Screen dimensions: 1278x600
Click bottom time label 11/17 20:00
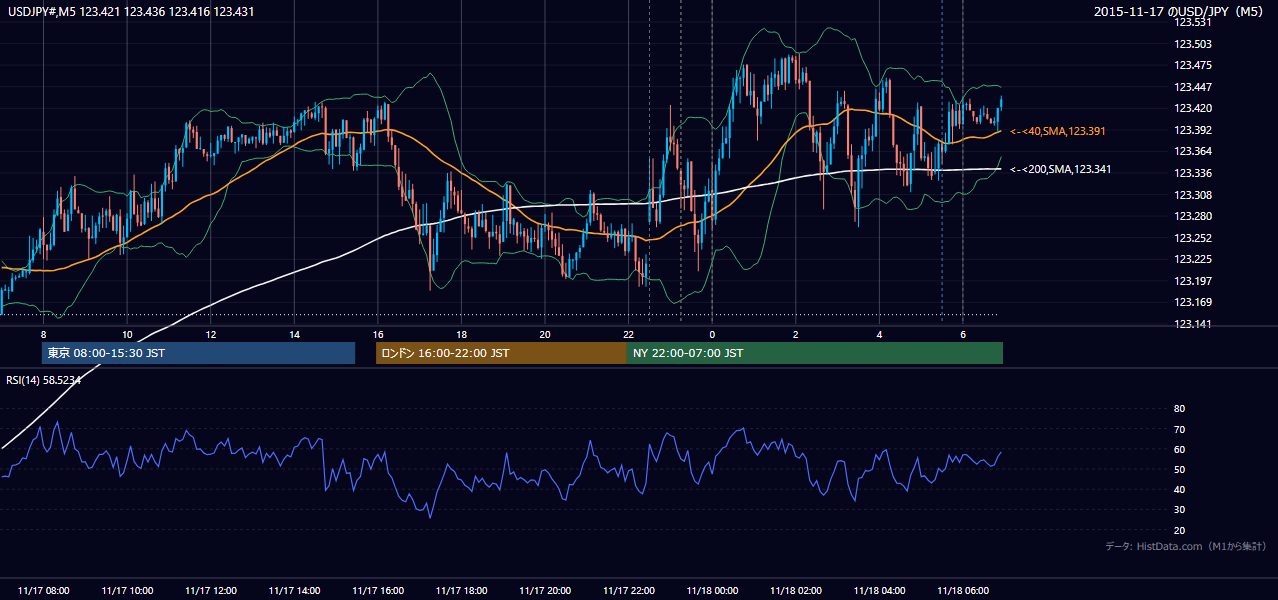click(545, 591)
